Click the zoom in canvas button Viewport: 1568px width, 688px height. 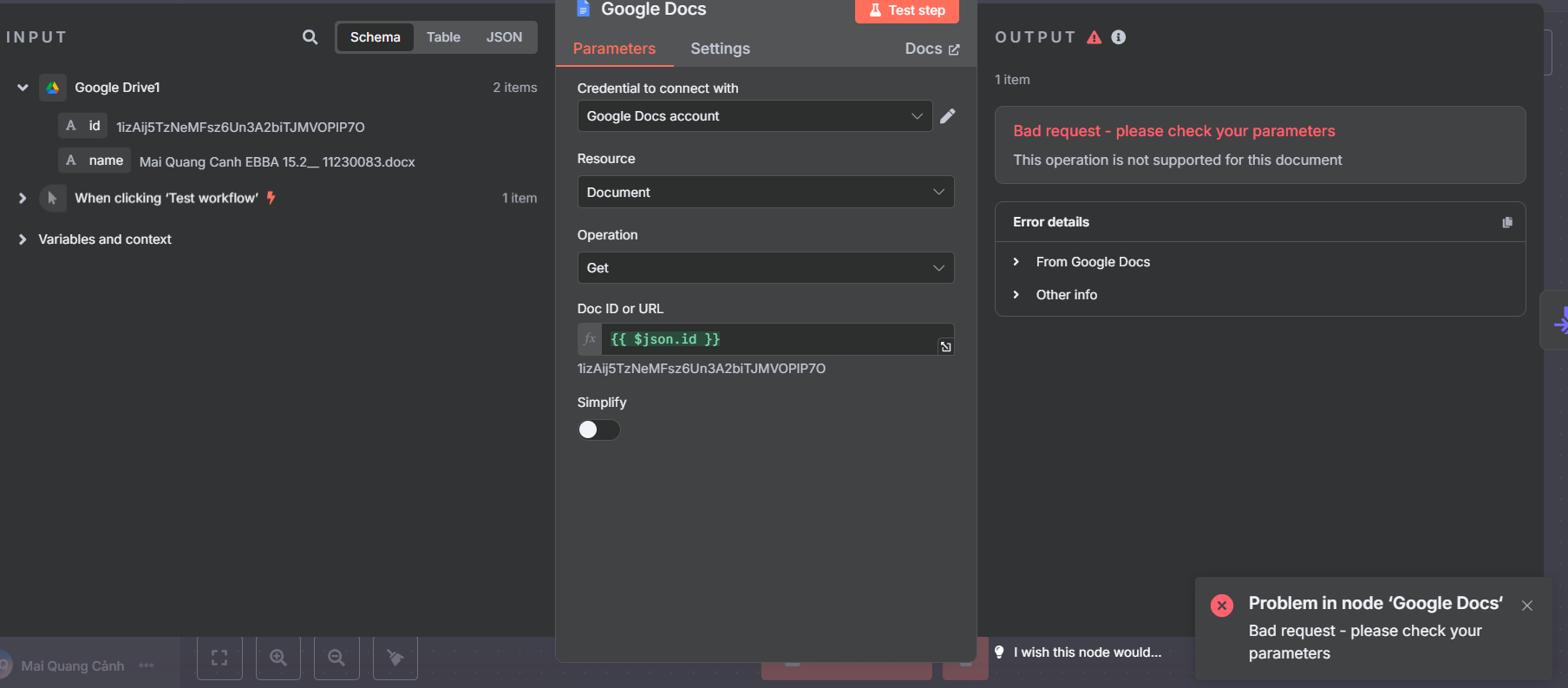pos(278,658)
